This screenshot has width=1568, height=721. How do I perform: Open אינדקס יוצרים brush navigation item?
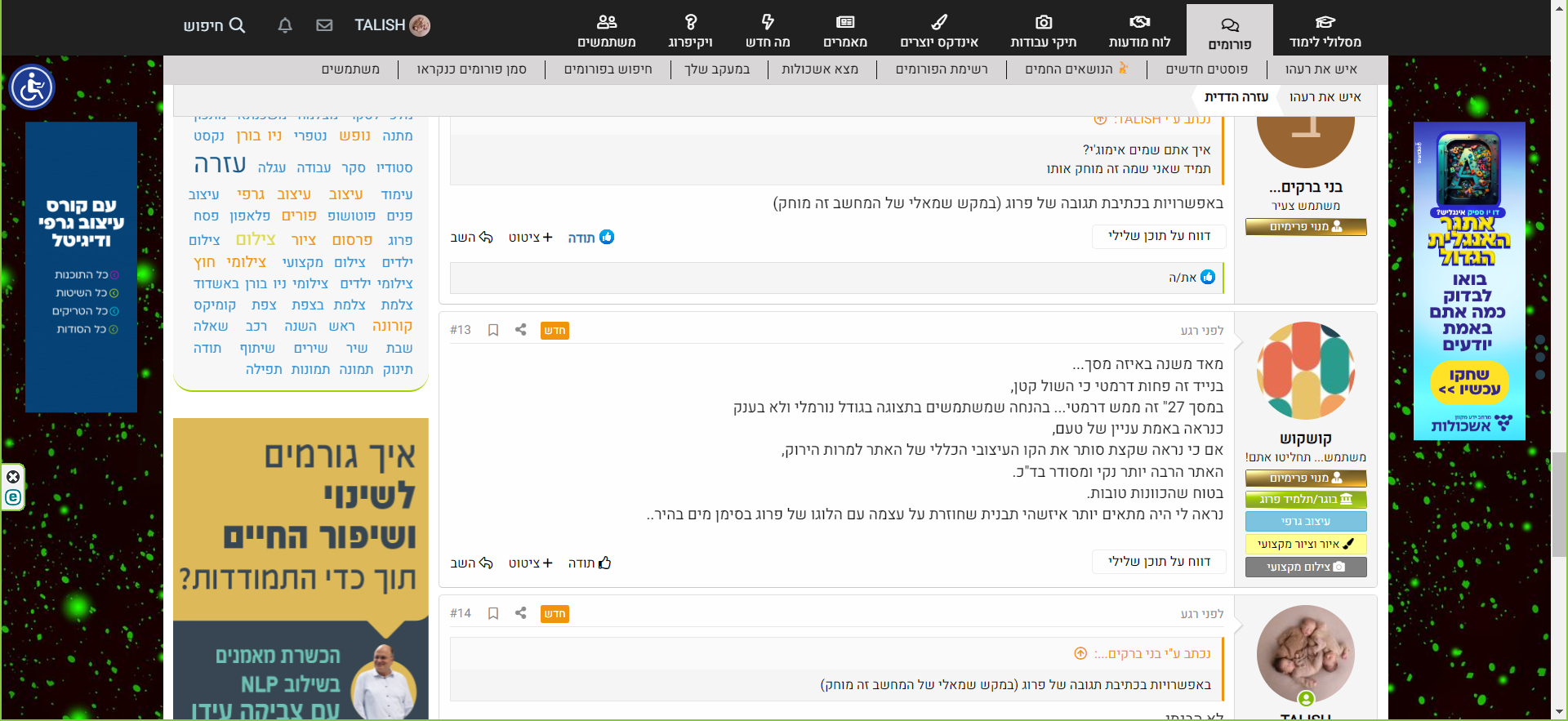click(x=939, y=31)
